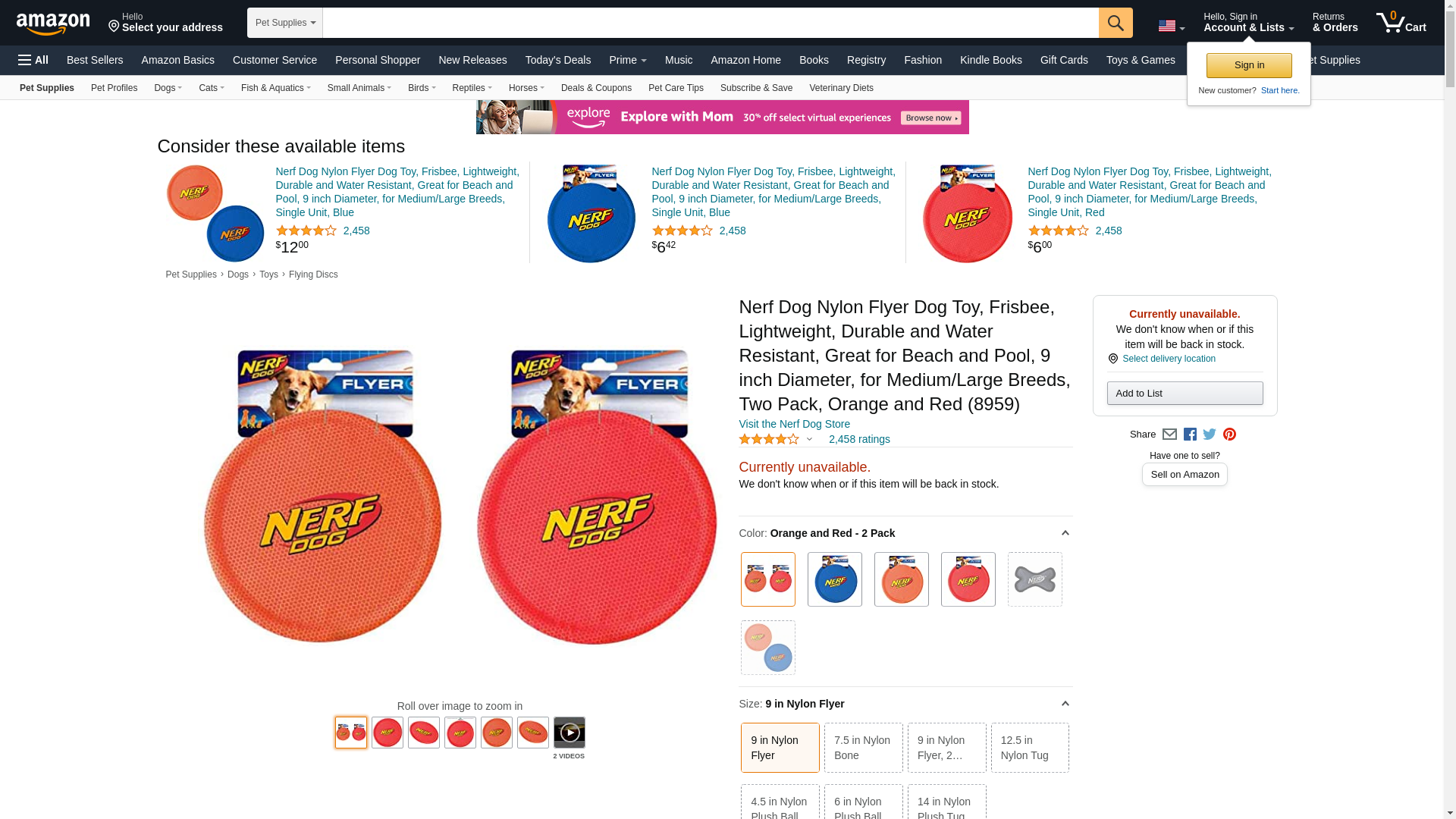Pin product with Pinterest icon

pos(1229,435)
